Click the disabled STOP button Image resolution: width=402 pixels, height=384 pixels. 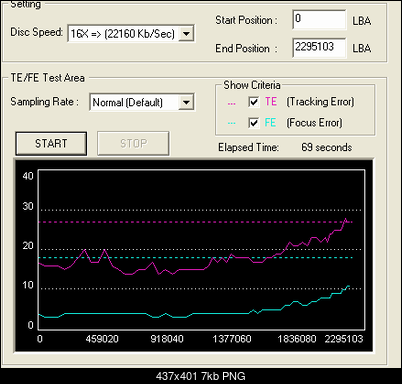(x=133, y=144)
